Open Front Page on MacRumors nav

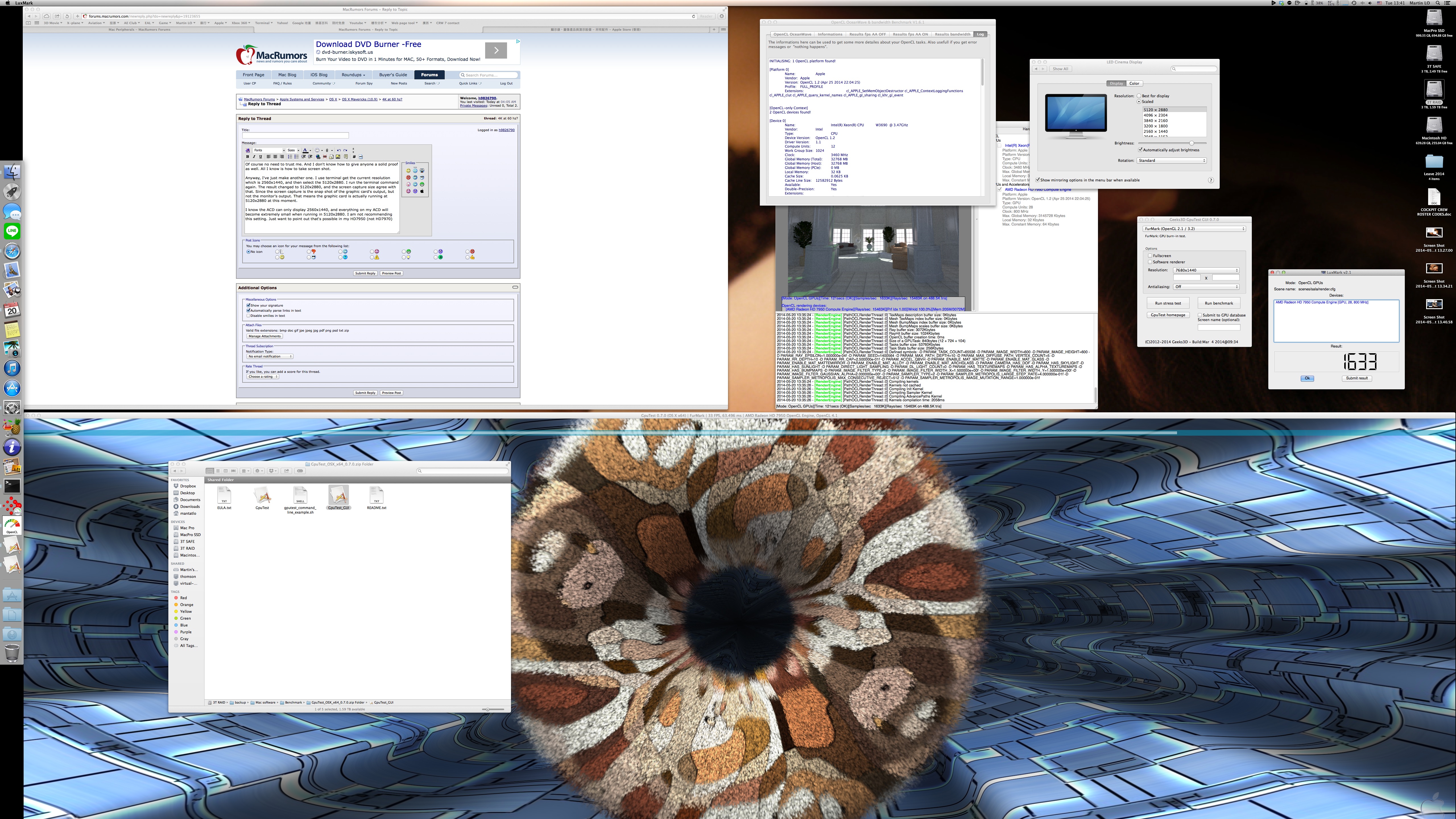pyautogui.click(x=253, y=75)
